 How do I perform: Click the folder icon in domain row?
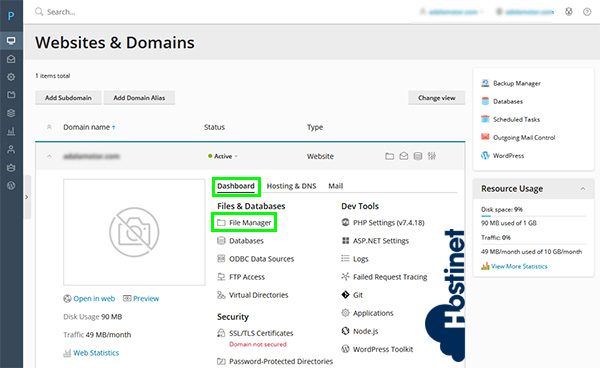(390, 156)
